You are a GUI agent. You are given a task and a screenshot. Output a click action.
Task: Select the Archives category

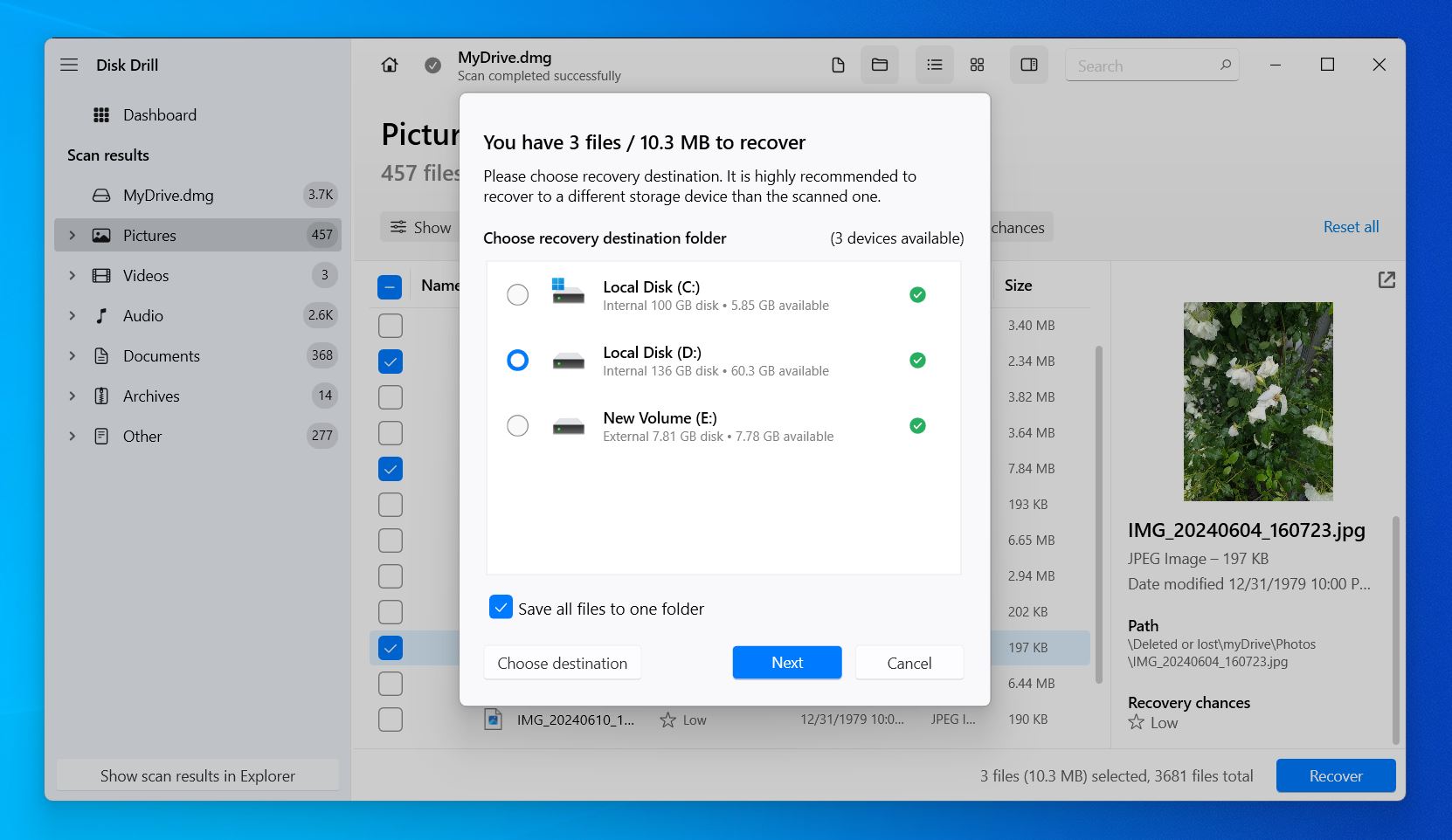(x=197, y=396)
